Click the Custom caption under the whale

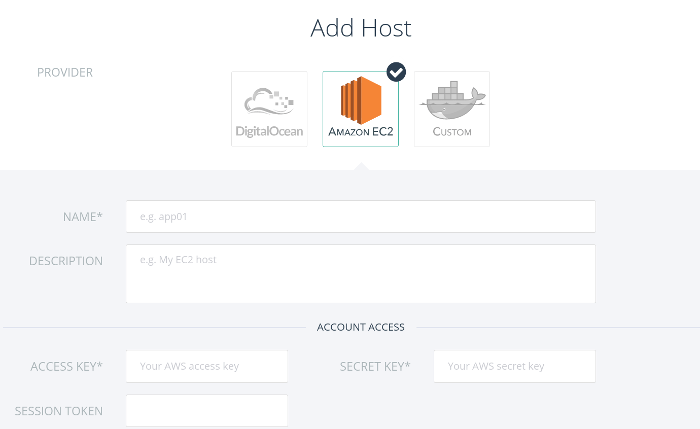[x=452, y=132]
